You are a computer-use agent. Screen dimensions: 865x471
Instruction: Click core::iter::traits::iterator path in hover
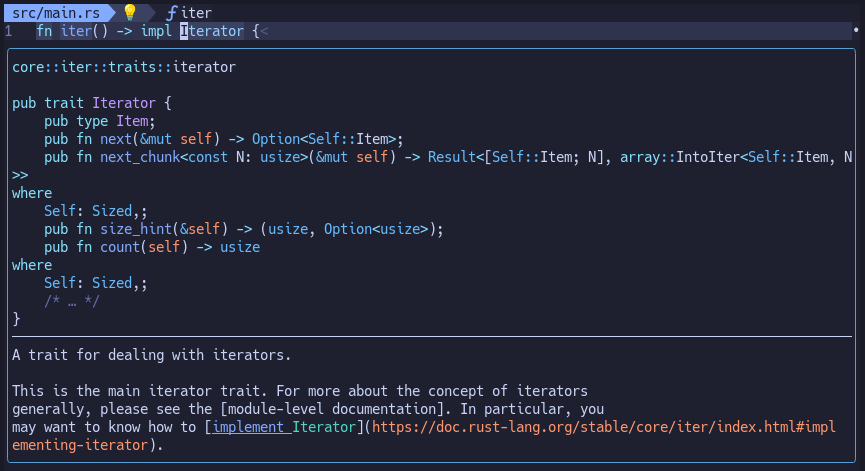[x=124, y=67]
